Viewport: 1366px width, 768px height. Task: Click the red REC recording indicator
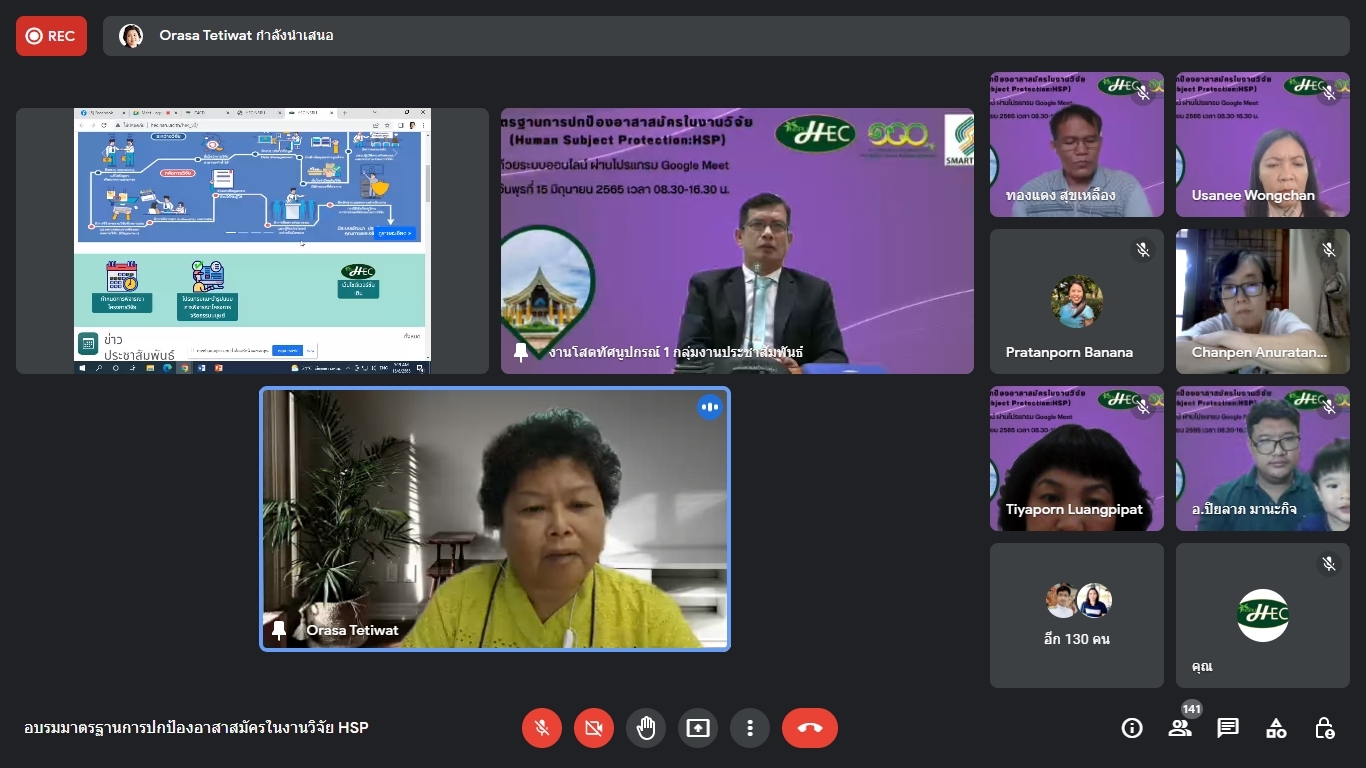point(51,36)
